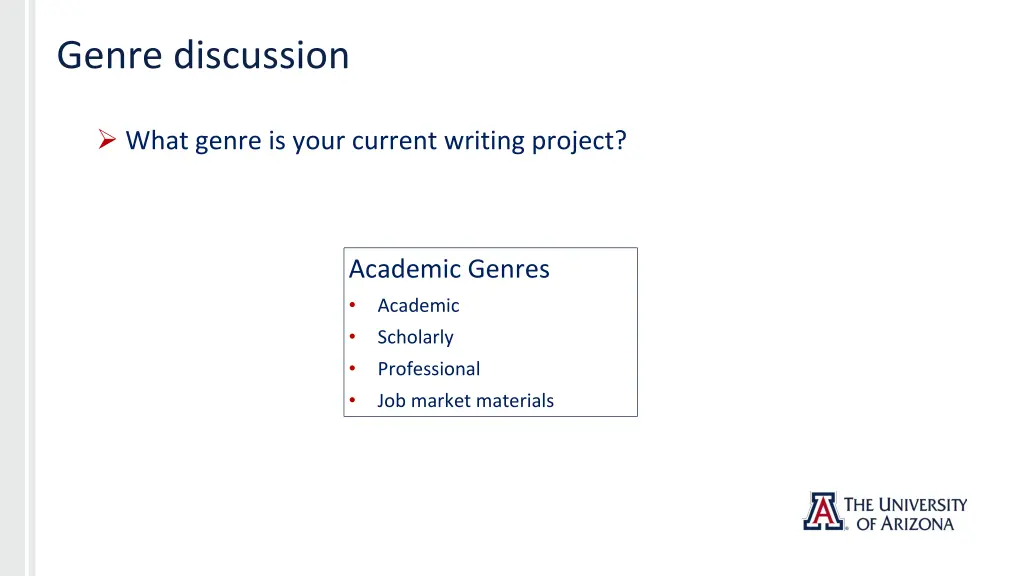This screenshot has width=1024, height=576.
Task: Click the 'OF ARIZONA' text in the logo
Action: (905, 524)
